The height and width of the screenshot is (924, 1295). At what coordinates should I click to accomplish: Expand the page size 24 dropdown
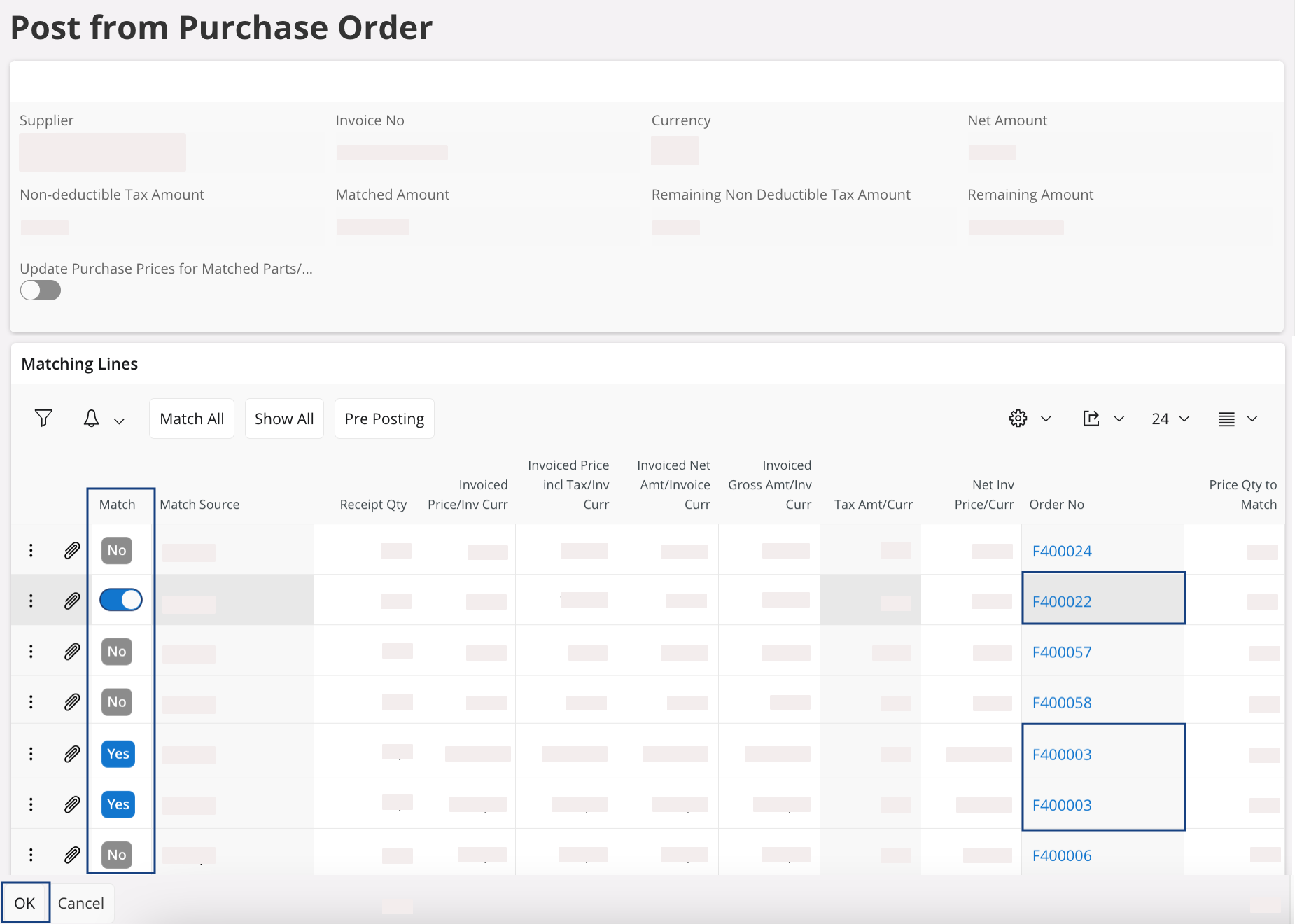pyautogui.click(x=1170, y=419)
